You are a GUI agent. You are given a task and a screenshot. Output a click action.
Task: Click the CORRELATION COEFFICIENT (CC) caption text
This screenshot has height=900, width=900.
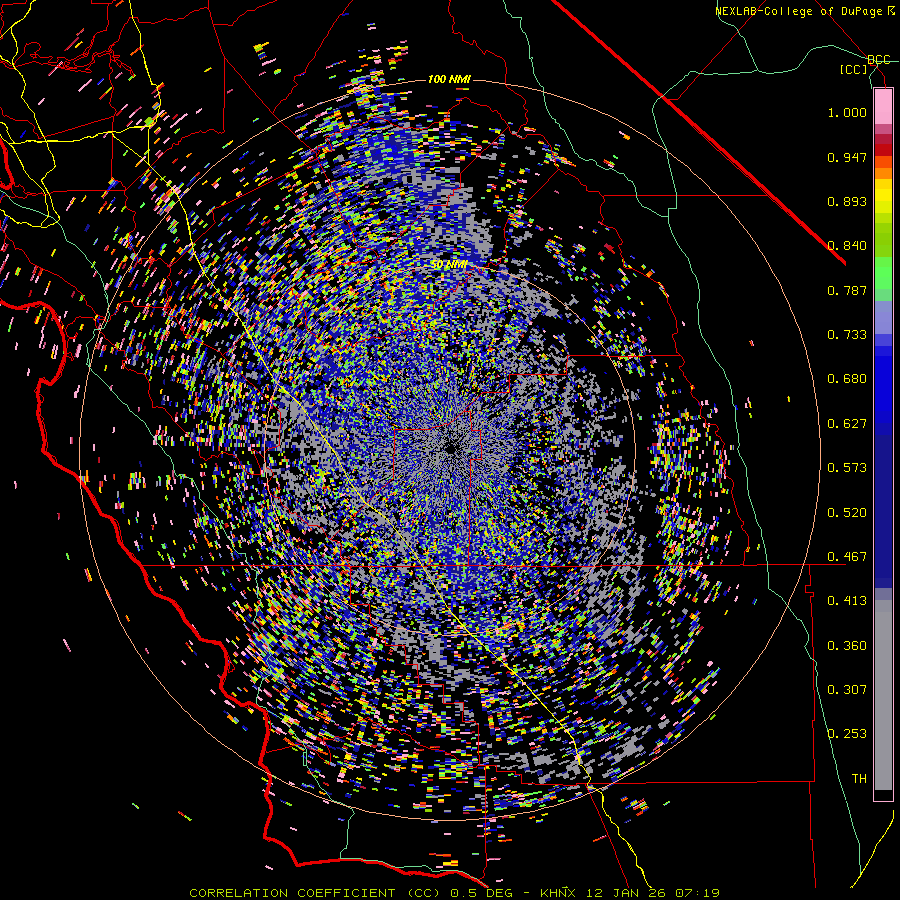[315, 893]
